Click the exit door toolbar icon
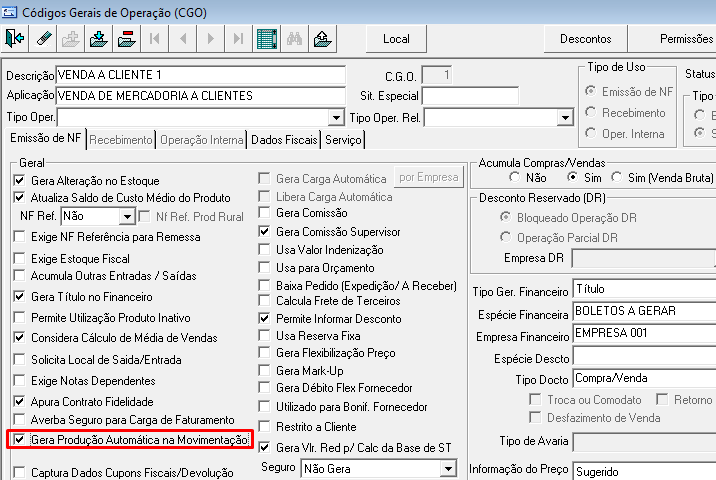The height and width of the screenshot is (480, 716). (x=15, y=39)
